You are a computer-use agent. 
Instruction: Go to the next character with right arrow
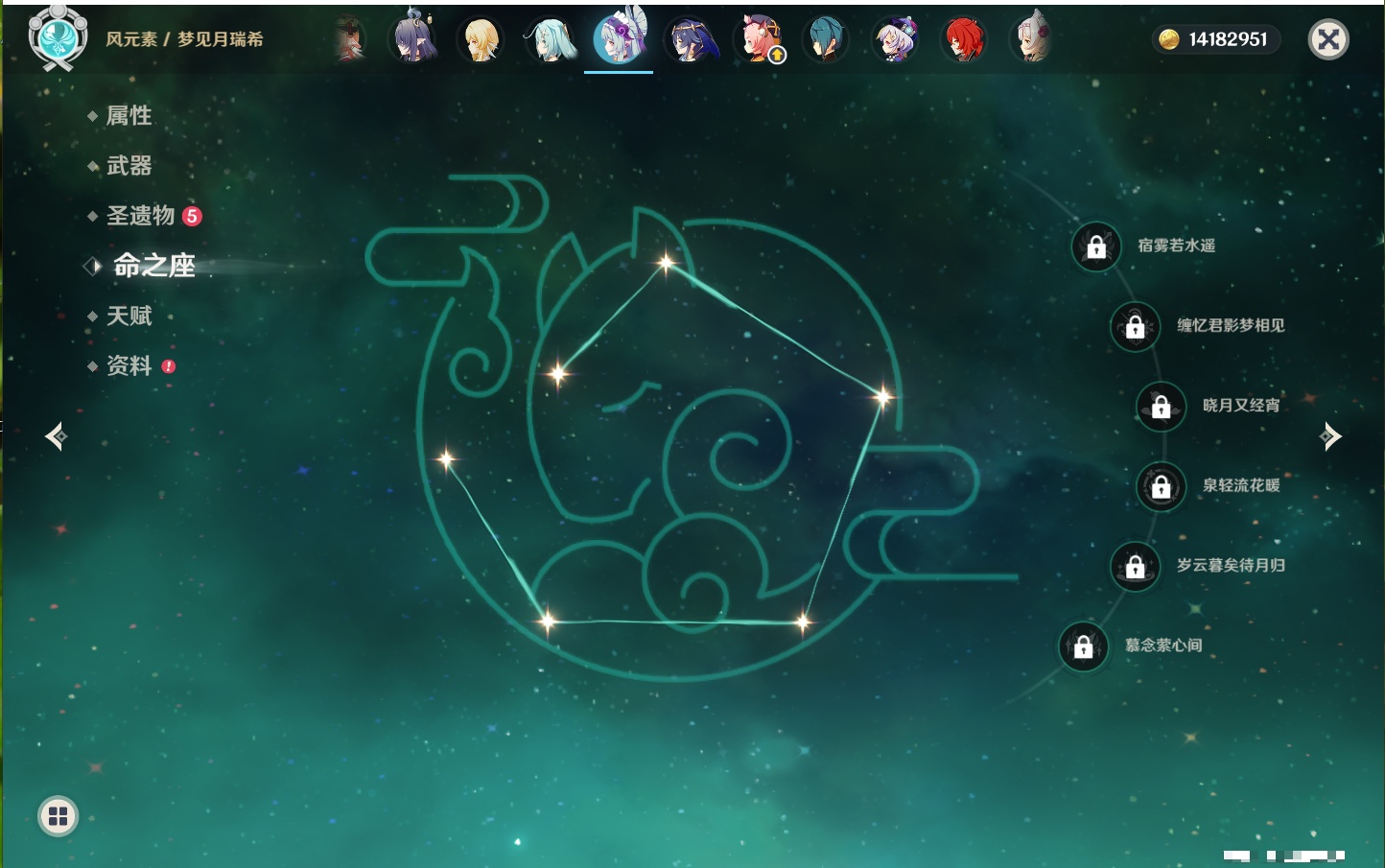tap(1329, 436)
